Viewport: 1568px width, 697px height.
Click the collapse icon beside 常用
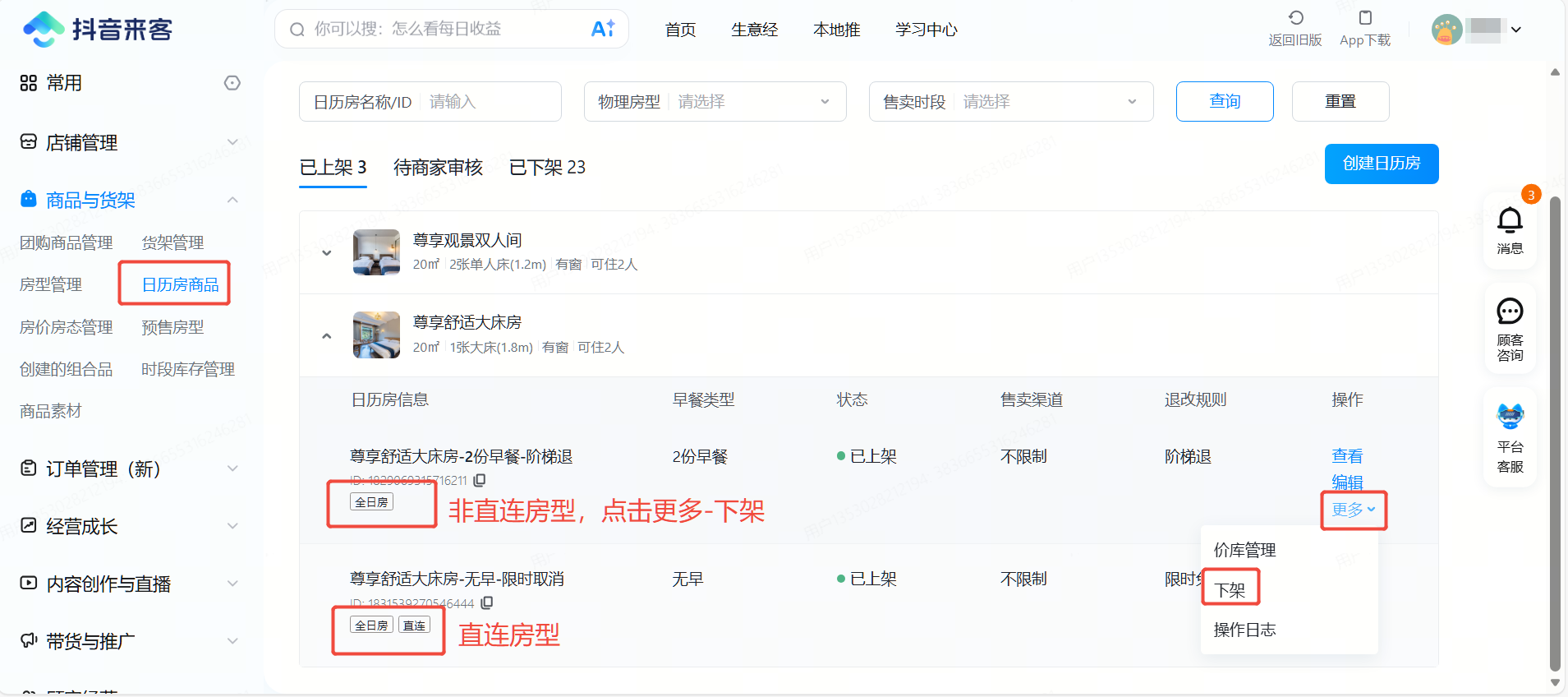pyautogui.click(x=232, y=83)
